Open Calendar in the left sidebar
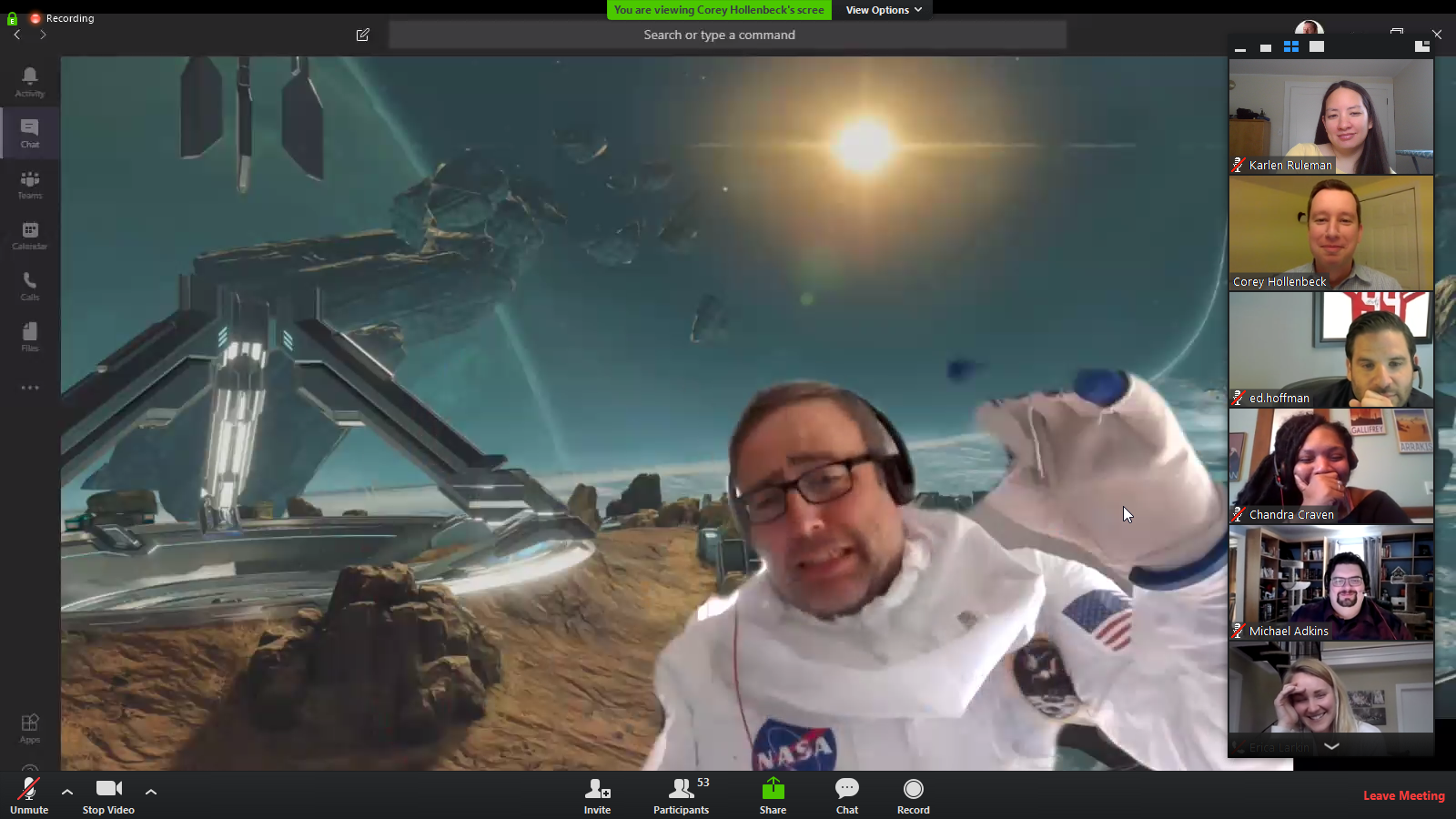Image resolution: width=1456 pixels, height=819 pixels. 29,235
